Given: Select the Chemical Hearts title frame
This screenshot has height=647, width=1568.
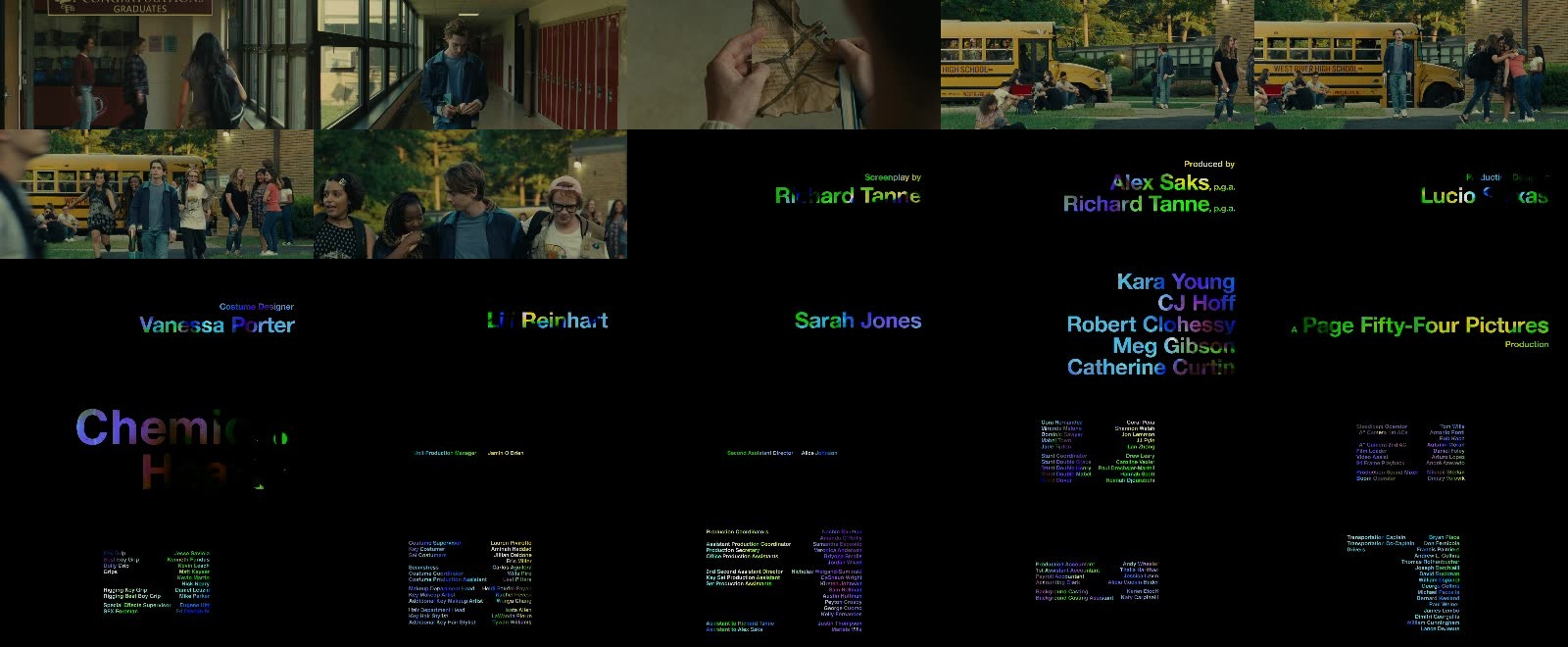Looking at the screenshot, I should coord(157,453).
